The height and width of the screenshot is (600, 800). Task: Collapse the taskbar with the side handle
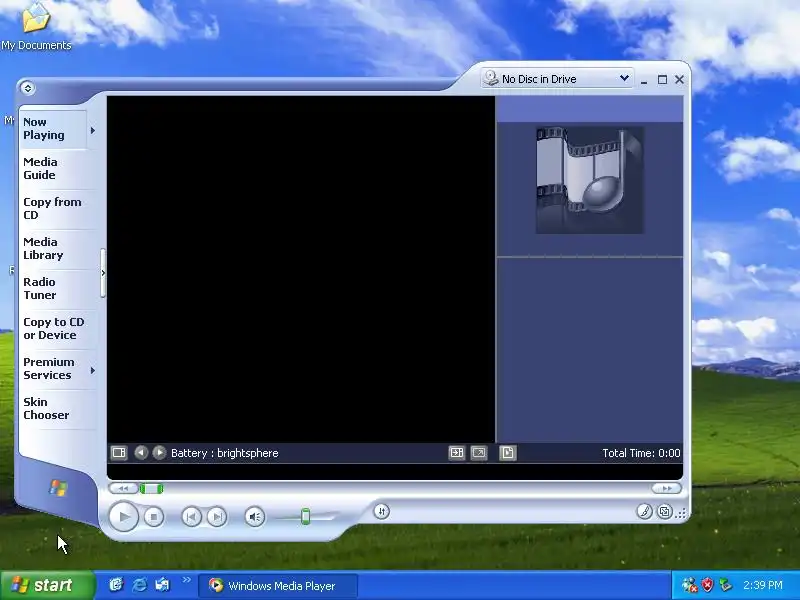click(x=103, y=273)
